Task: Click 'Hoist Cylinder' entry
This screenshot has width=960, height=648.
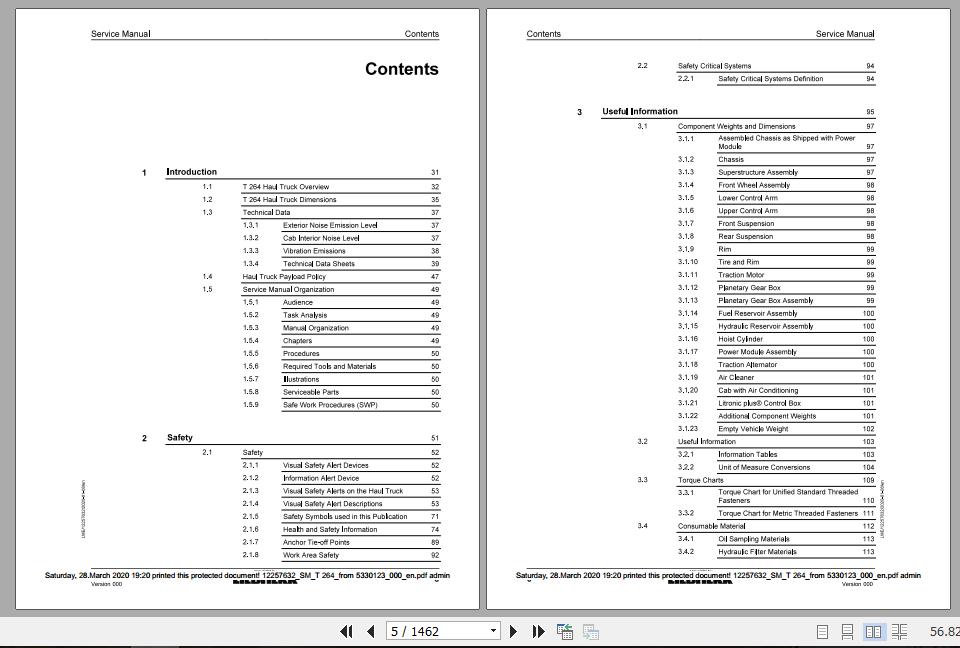Action: (x=741, y=340)
